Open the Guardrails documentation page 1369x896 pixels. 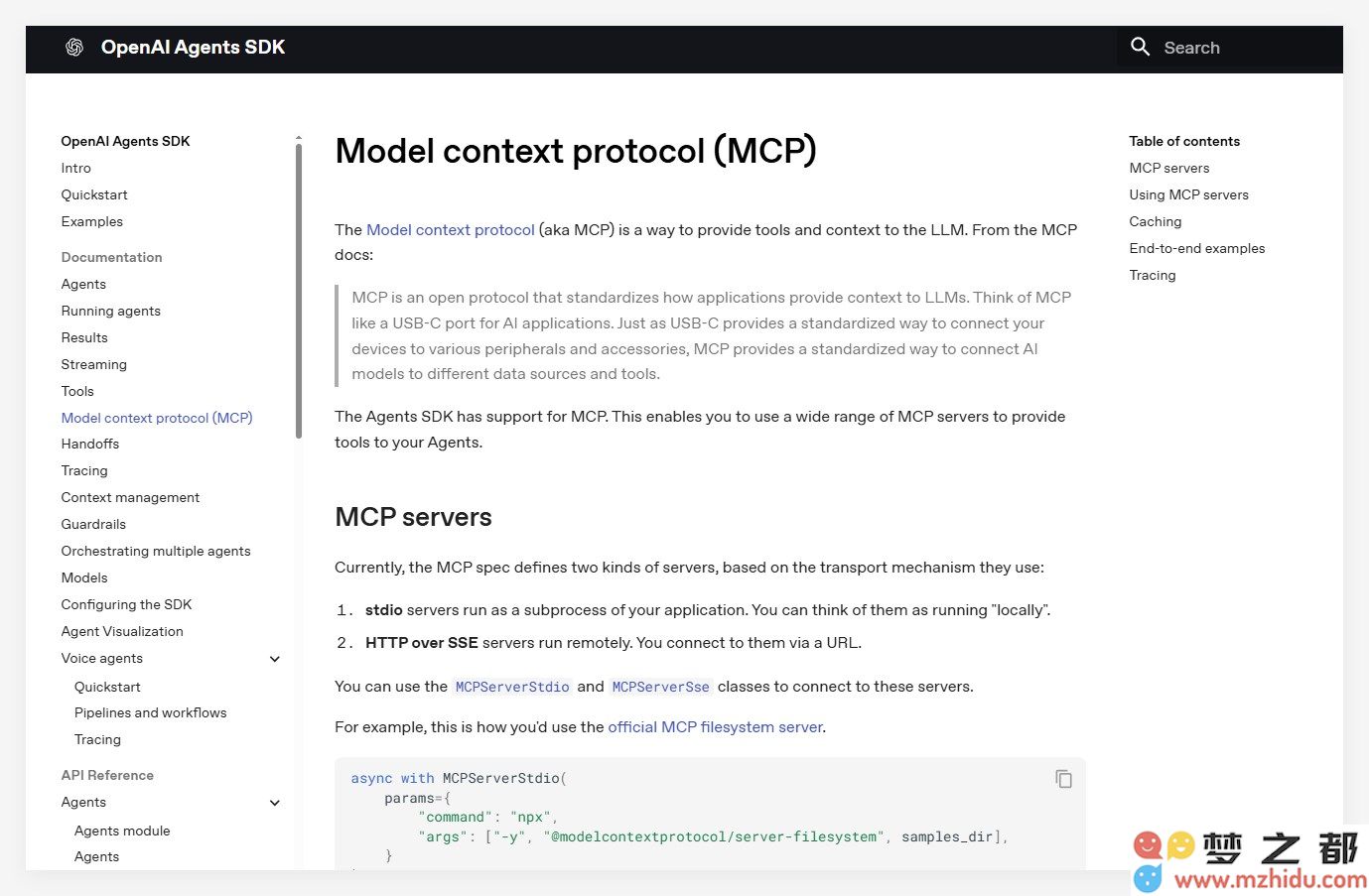coord(93,524)
